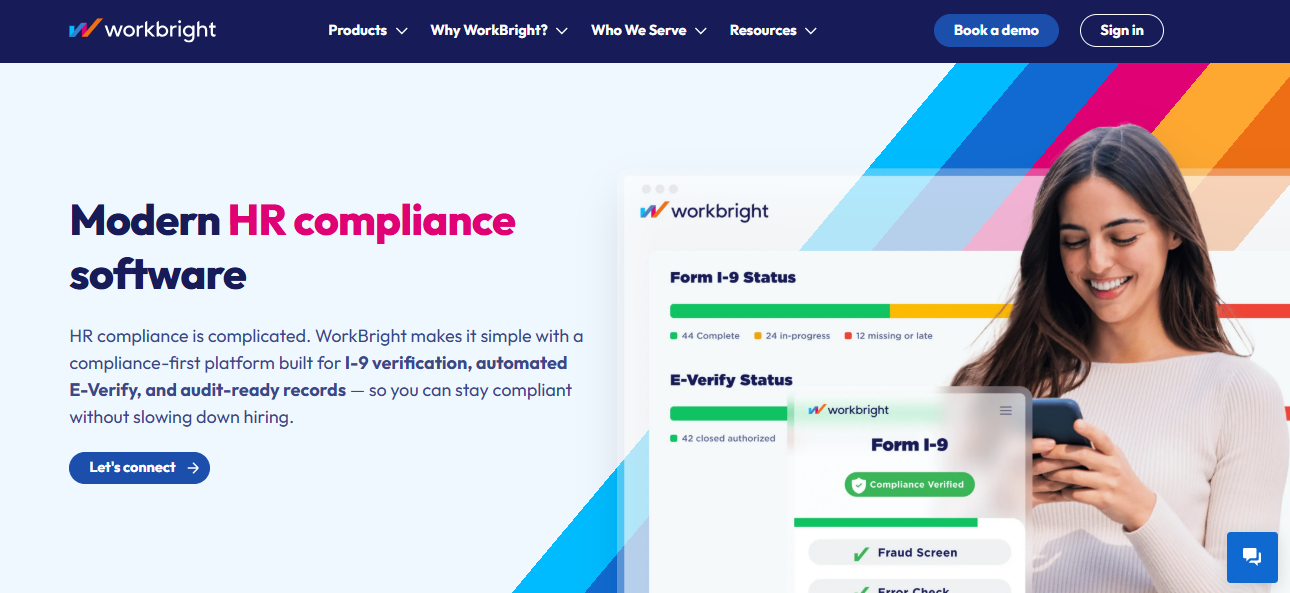Expand the Why WorkBright? dropdown chevron

(x=562, y=31)
